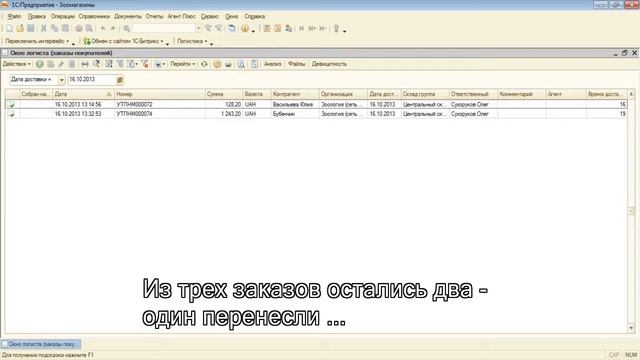Click the Set date interval icon
This screenshot has height=360, width=640.
click(84, 64)
